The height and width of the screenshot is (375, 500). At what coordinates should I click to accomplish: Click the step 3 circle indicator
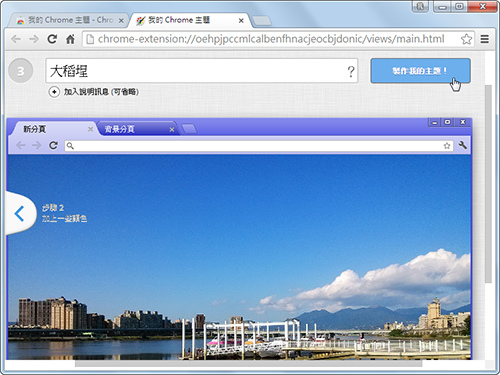(20, 71)
